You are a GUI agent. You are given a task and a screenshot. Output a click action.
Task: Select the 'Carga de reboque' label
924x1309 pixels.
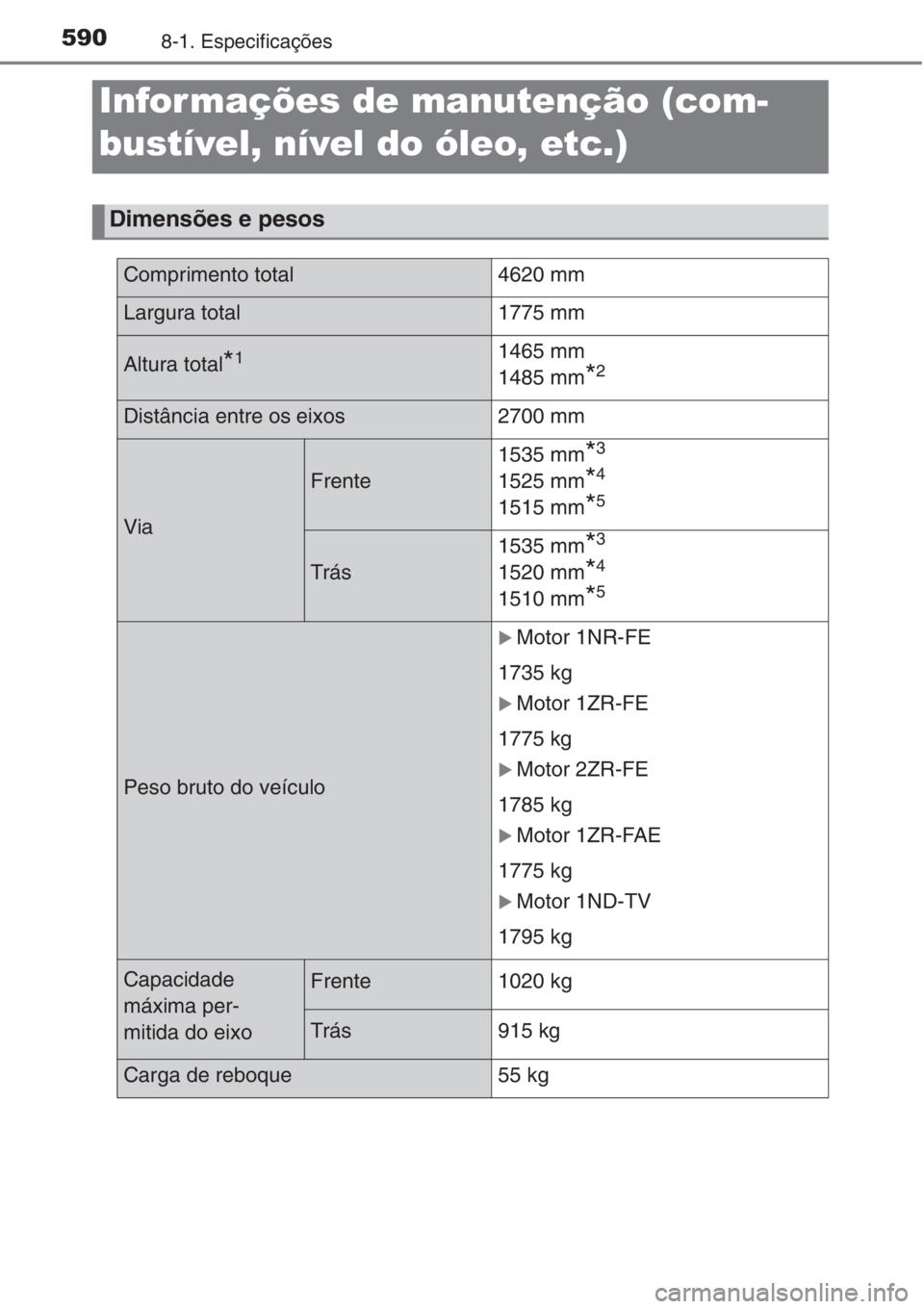(207, 1076)
